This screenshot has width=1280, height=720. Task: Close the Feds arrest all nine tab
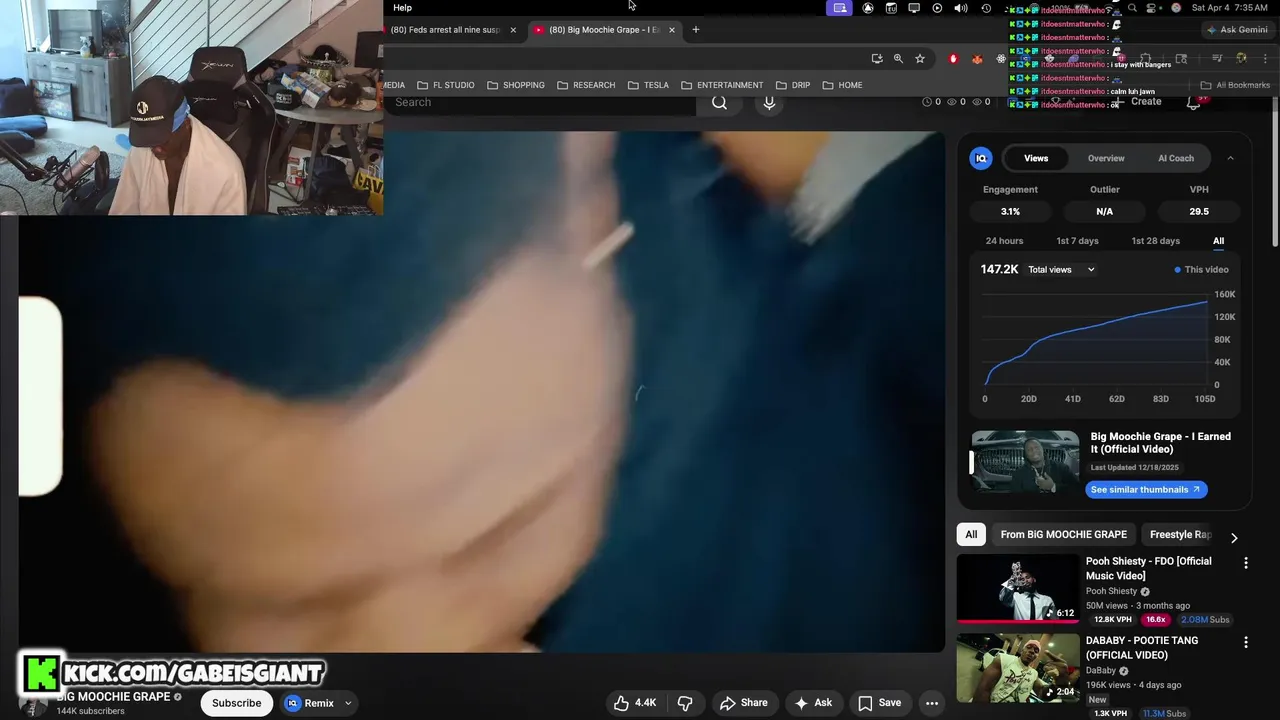click(x=513, y=30)
